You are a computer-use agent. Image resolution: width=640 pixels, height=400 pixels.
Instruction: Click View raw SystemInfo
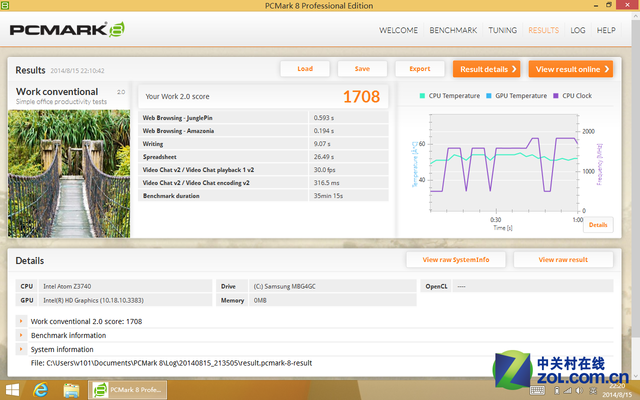pyautogui.click(x=456, y=260)
